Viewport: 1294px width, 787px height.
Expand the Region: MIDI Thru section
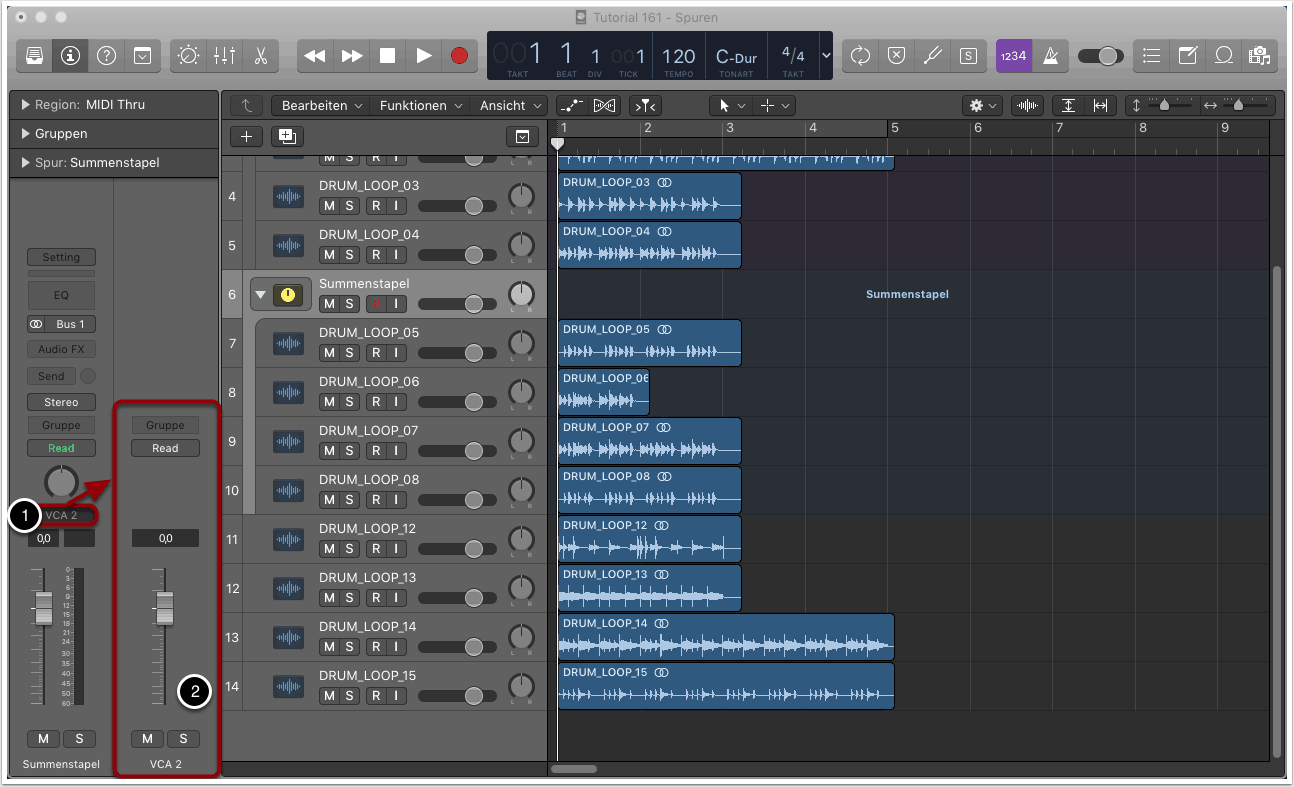point(25,105)
